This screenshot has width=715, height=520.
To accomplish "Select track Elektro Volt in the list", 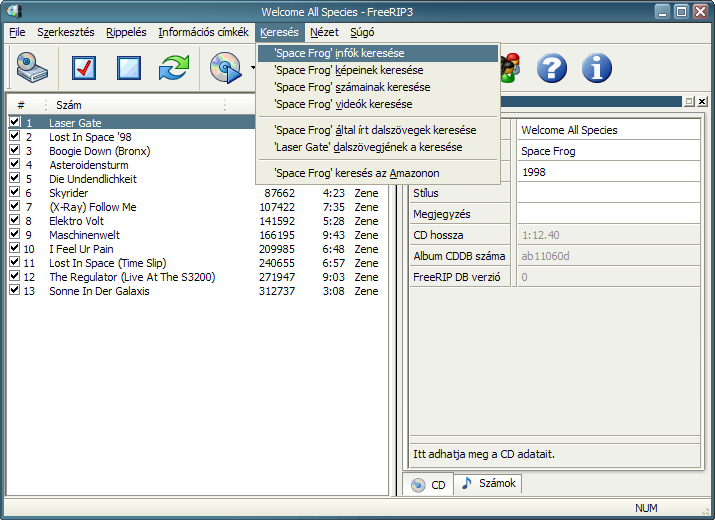I will (x=76, y=221).
